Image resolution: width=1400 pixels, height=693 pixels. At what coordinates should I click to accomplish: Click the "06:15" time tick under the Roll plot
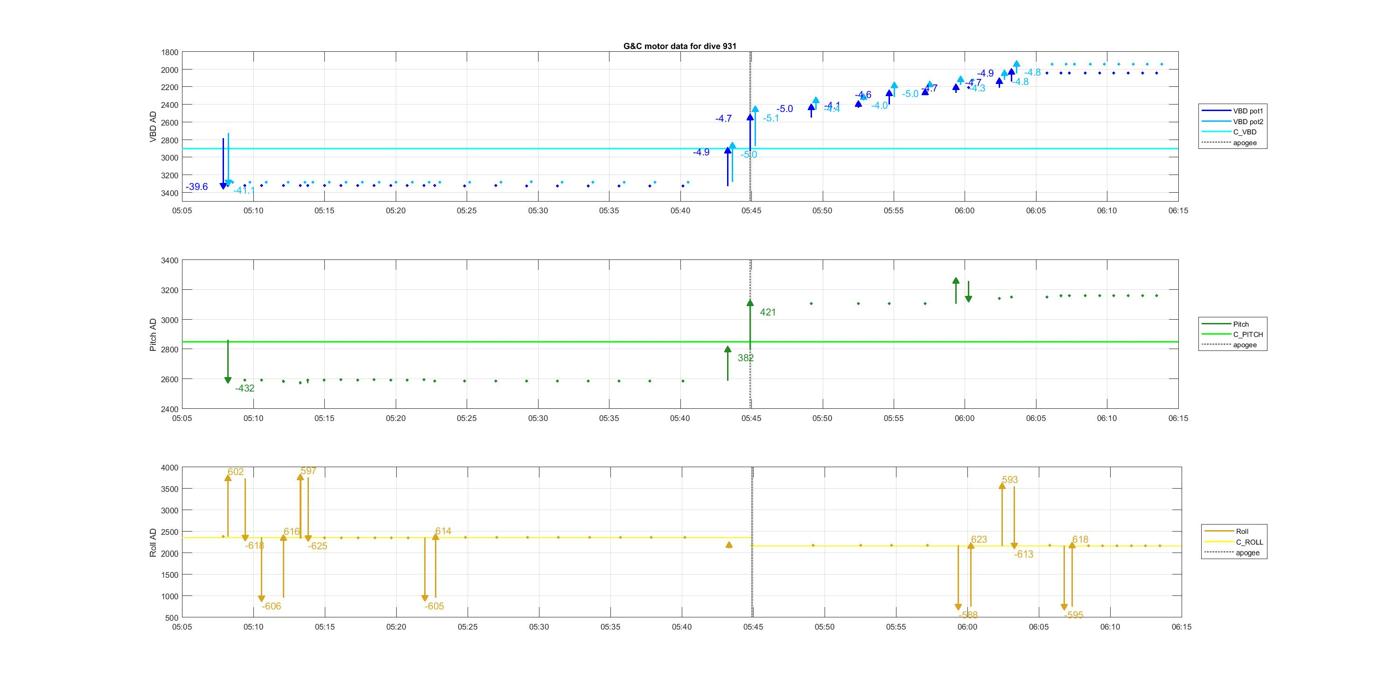click(1180, 628)
